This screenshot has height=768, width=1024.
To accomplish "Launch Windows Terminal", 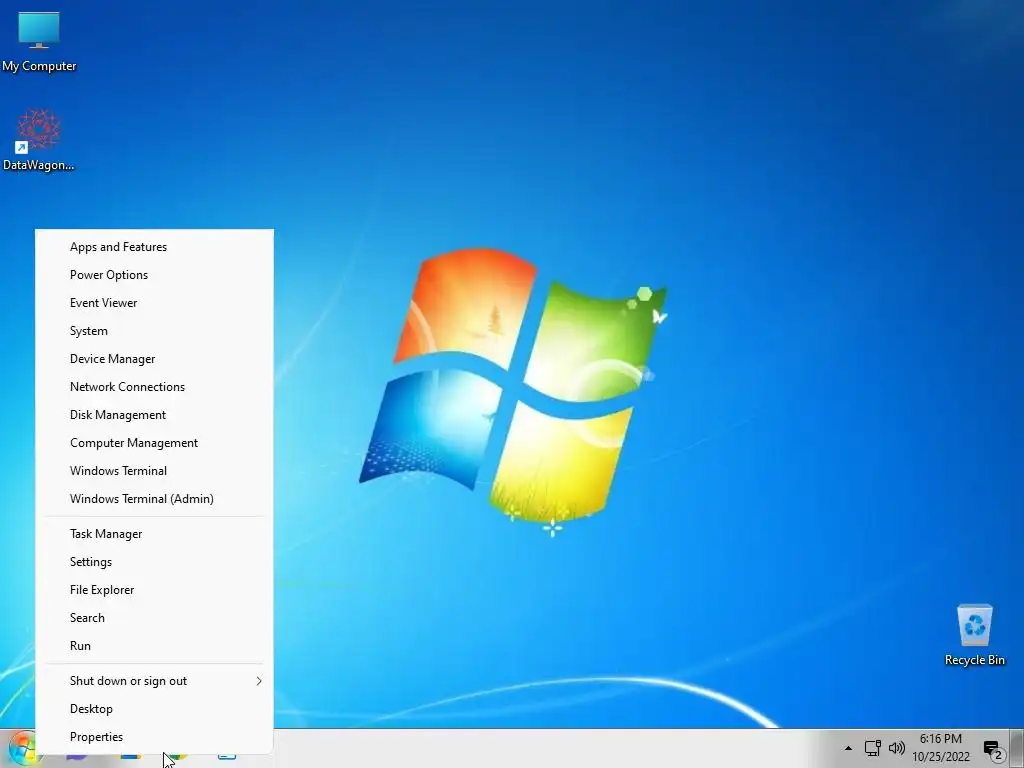I will point(154,471).
